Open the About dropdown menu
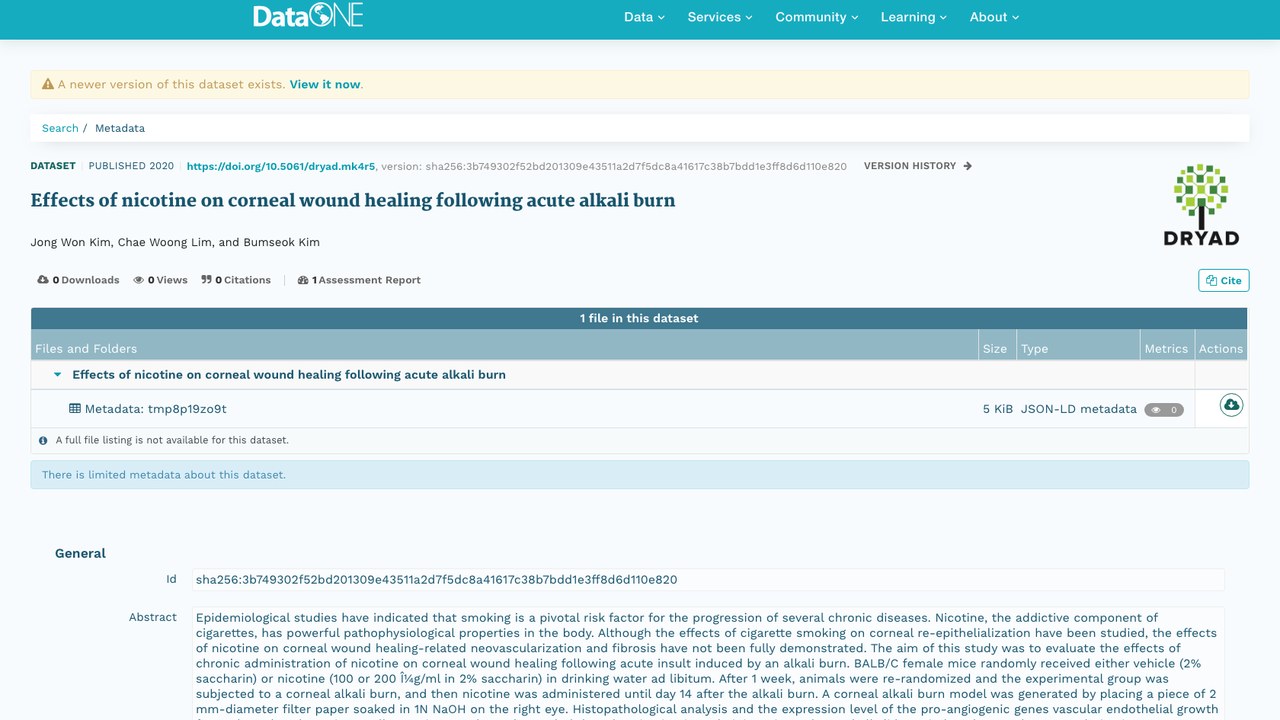This screenshot has height=720, width=1280. [x=994, y=17]
